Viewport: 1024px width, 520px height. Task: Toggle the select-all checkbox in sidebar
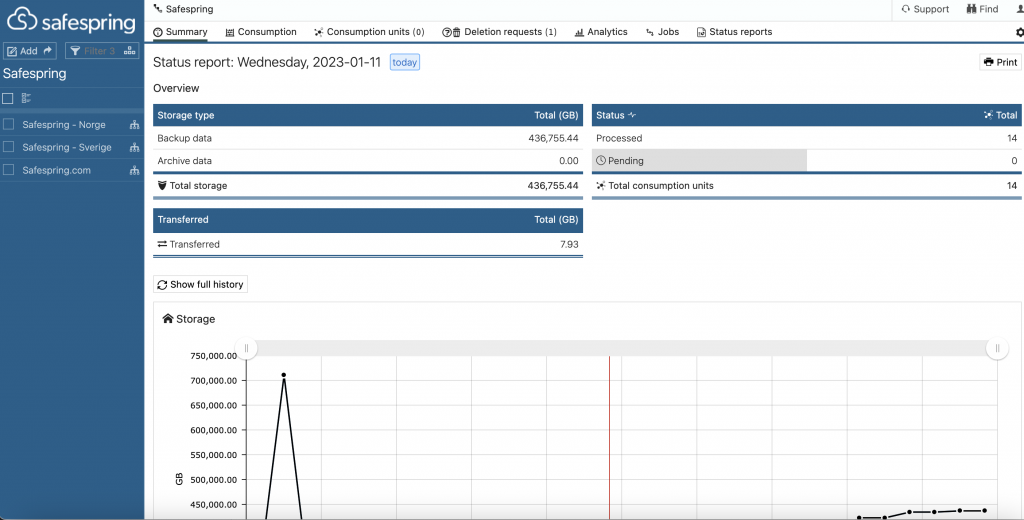(x=8, y=98)
